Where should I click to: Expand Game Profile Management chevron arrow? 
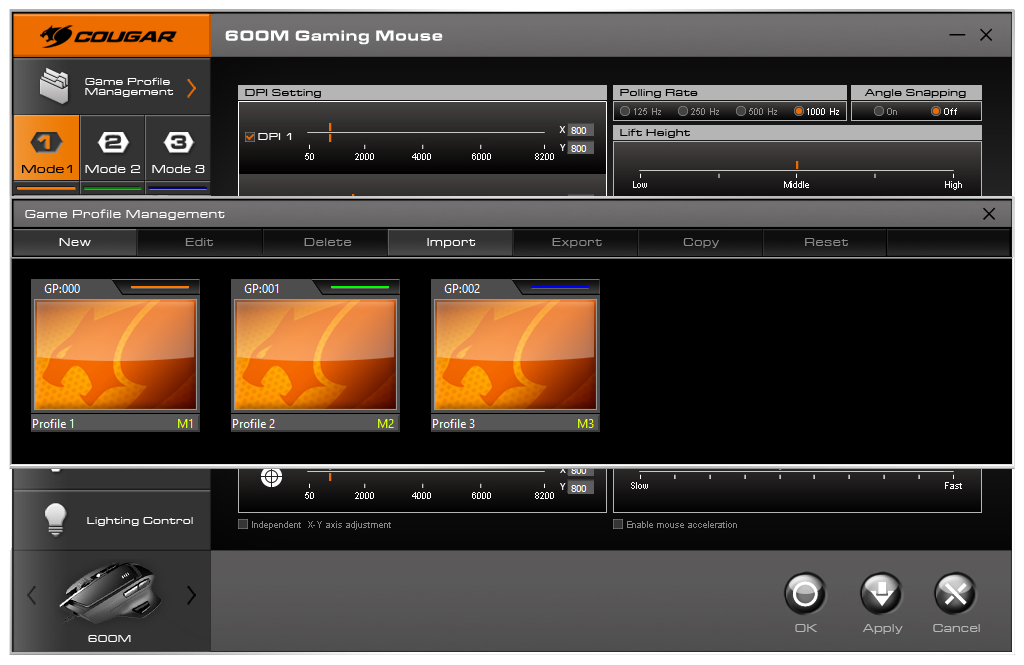pyautogui.click(x=191, y=87)
